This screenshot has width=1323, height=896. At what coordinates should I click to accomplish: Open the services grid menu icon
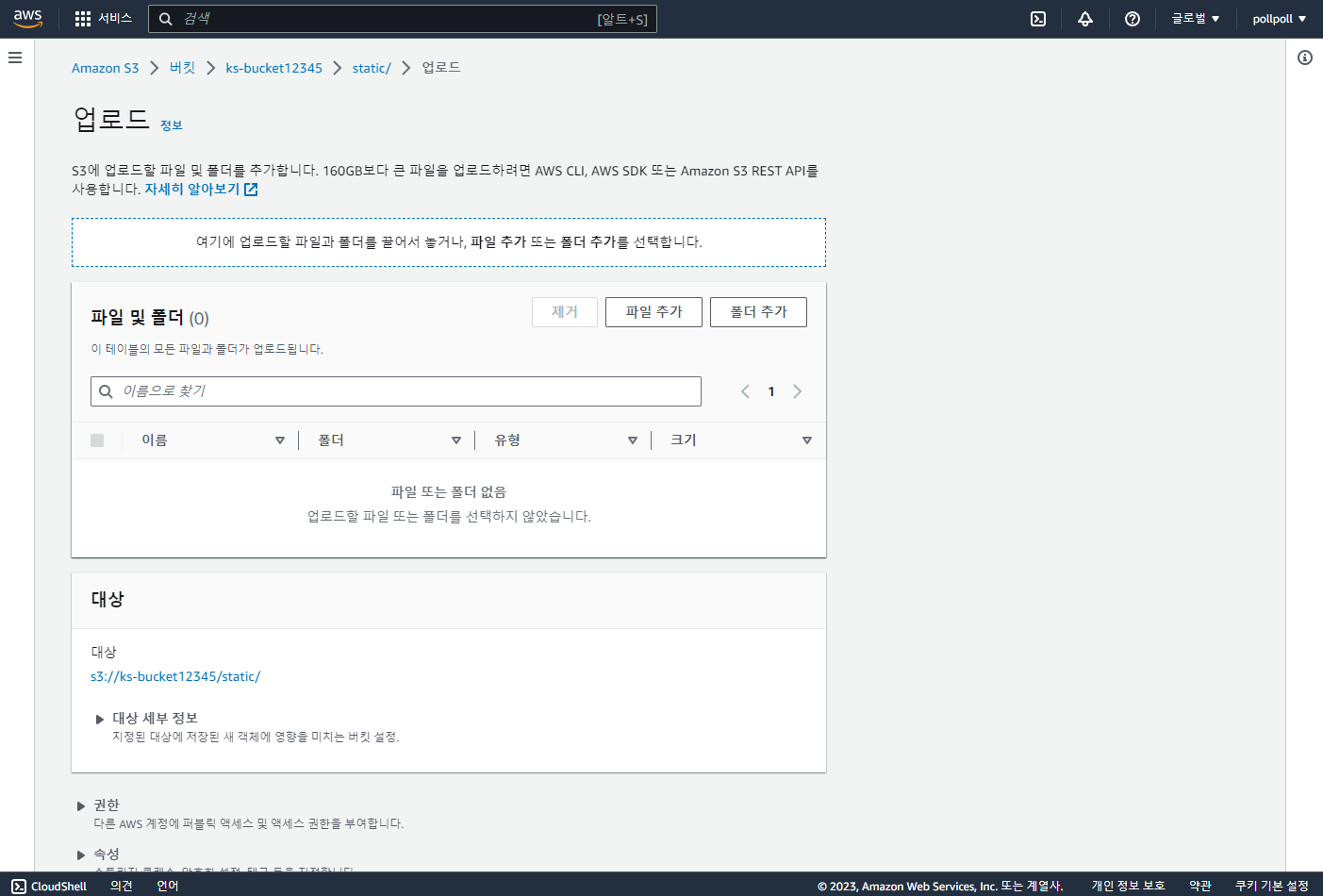pos(83,19)
